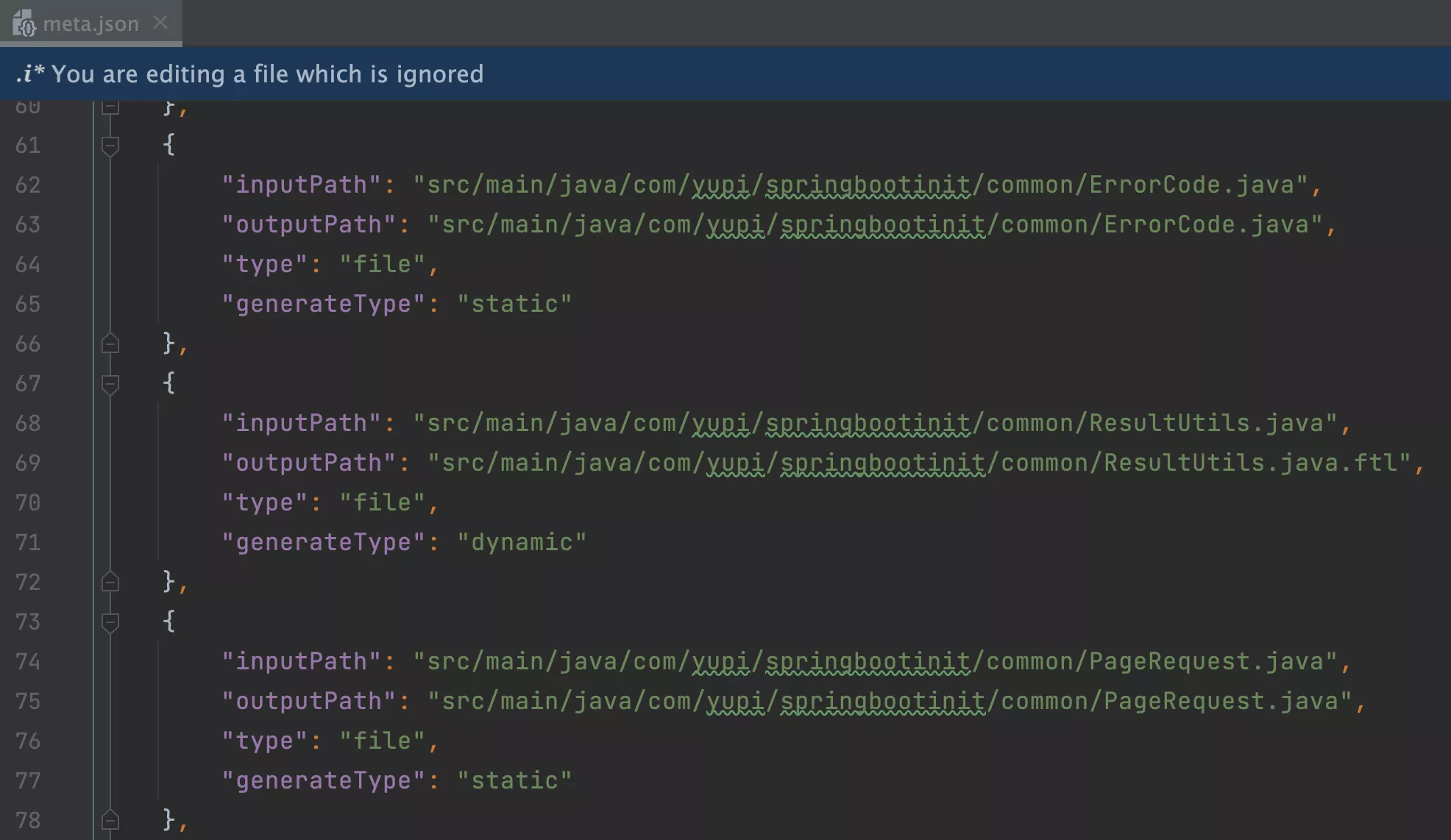Viewport: 1451px width, 840px height.
Task: Click the "outputPath" key on line 63
Action: 309,224
